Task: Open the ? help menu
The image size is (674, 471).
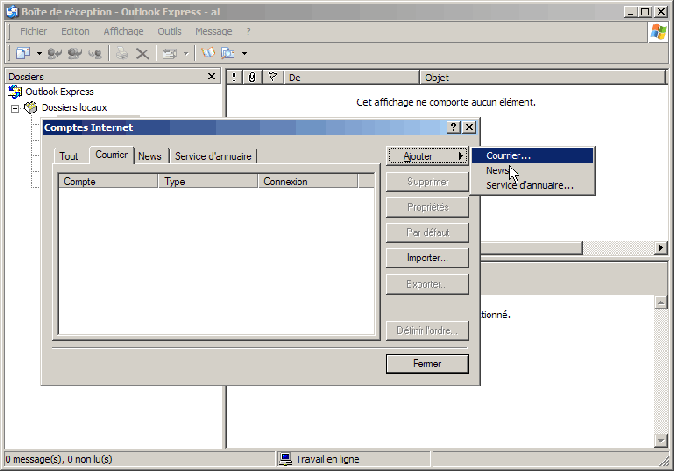Action: coord(248,31)
